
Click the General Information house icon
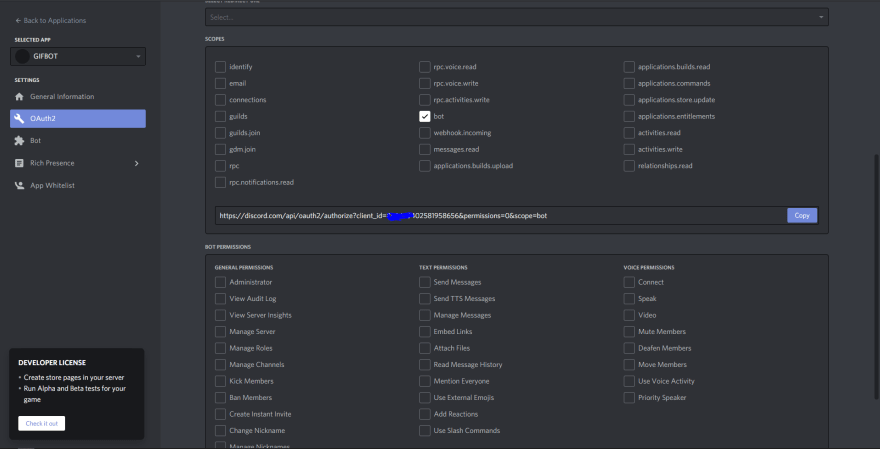tap(20, 97)
